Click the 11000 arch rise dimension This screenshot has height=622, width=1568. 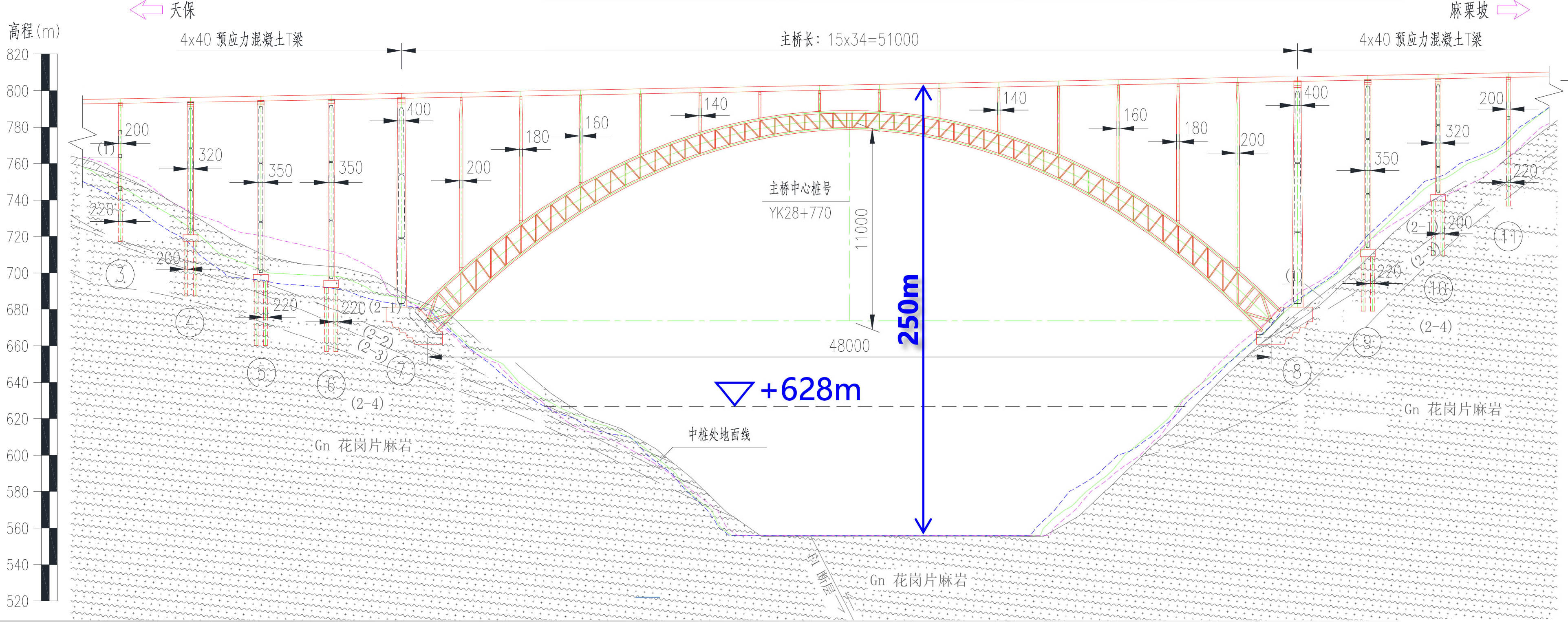(x=861, y=229)
